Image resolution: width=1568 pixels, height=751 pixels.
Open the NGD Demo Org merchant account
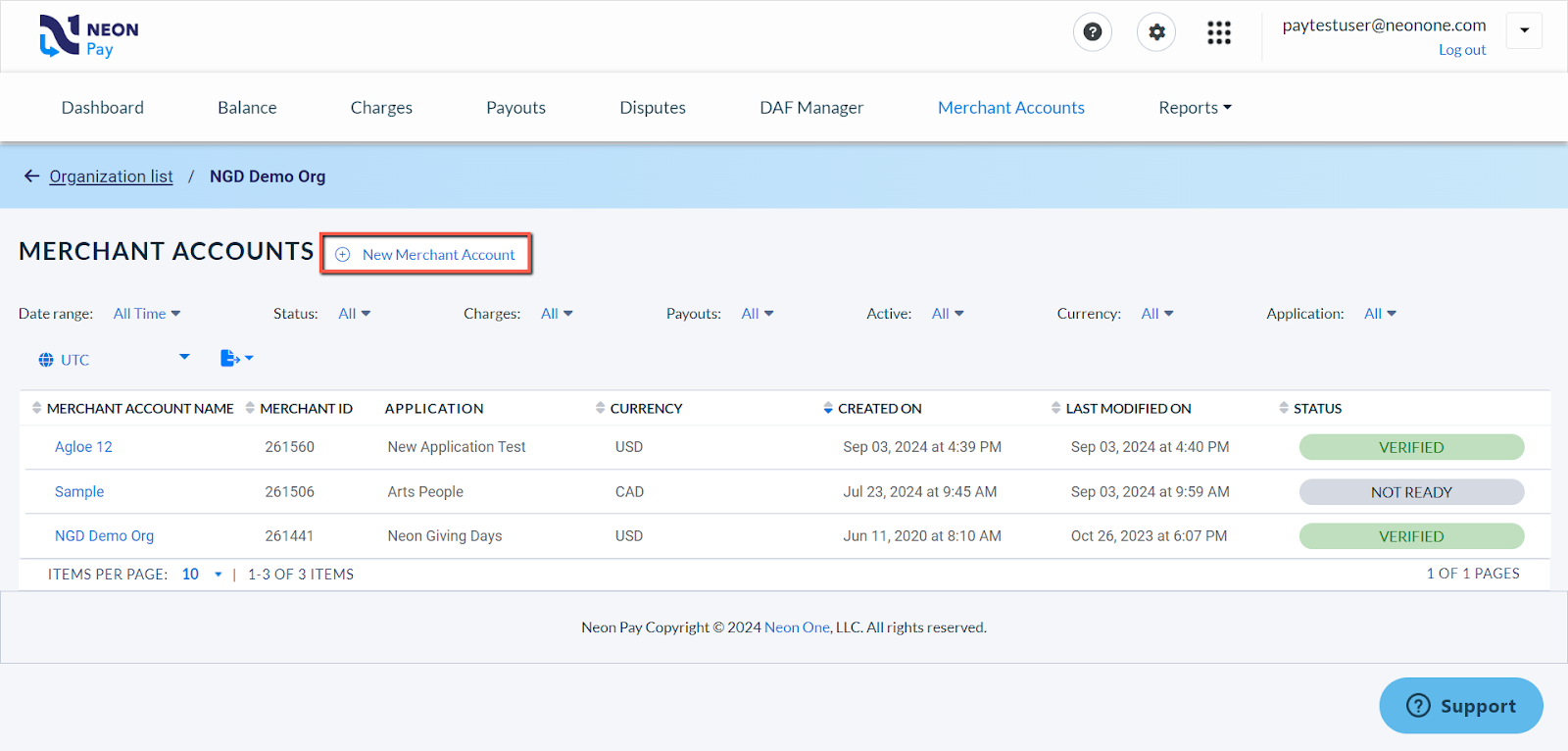104,536
